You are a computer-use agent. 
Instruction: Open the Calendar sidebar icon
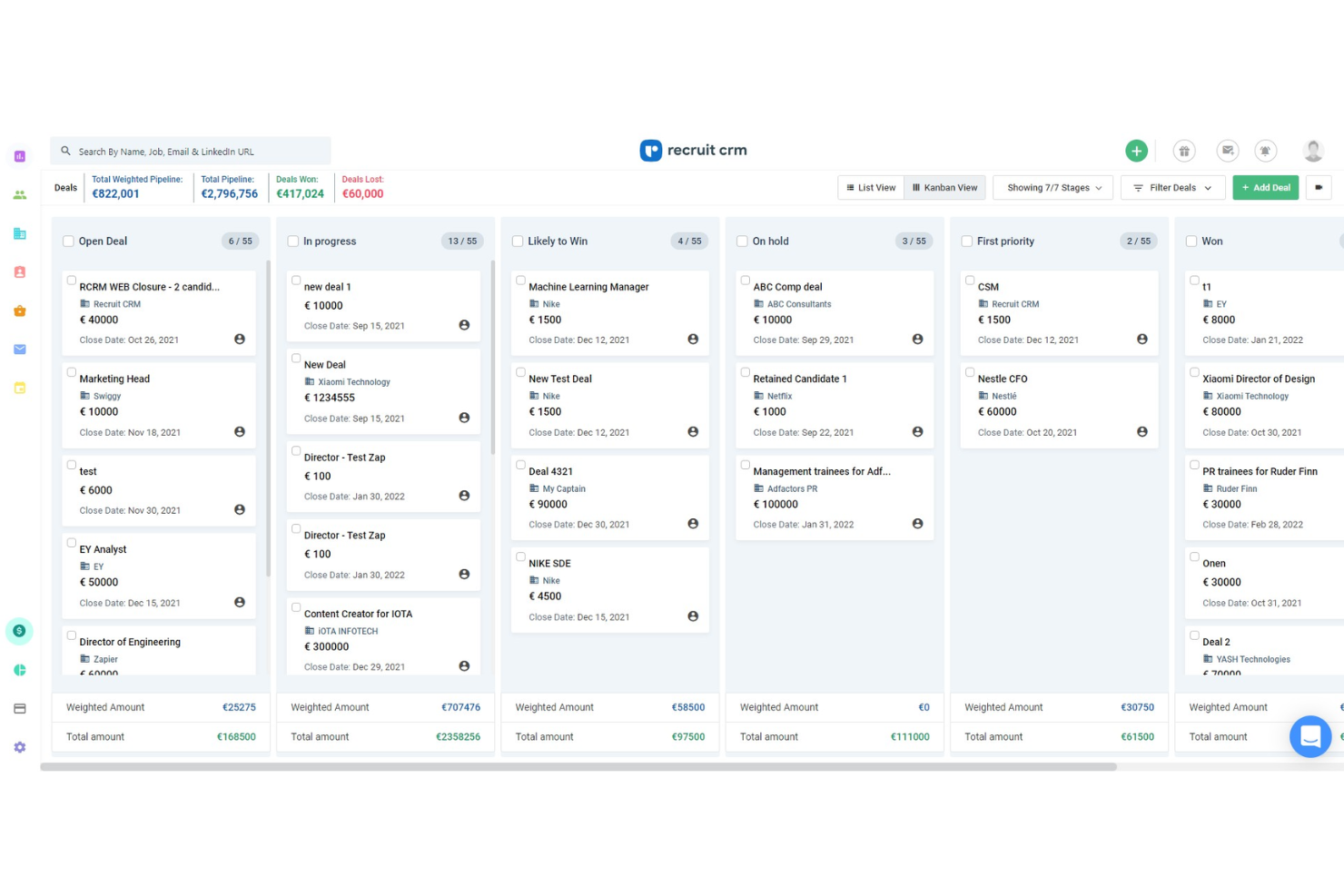tap(20, 388)
